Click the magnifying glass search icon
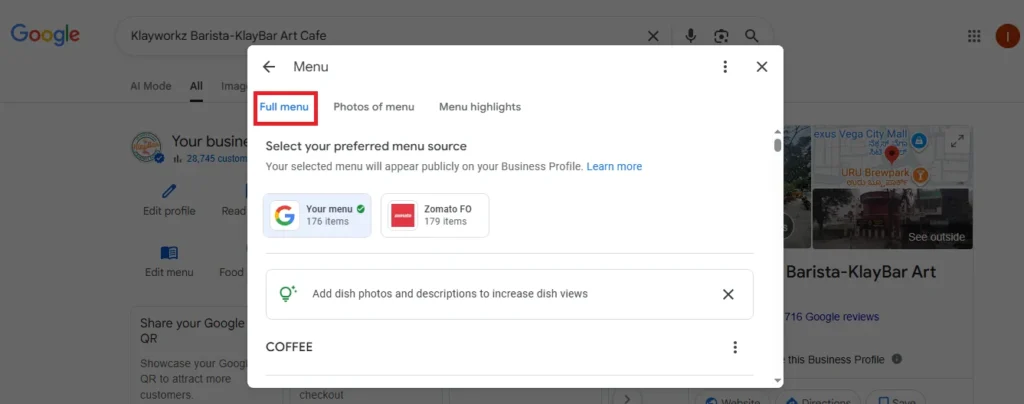Image resolution: width=1024 pixels, height=404 pixels. 752,36
